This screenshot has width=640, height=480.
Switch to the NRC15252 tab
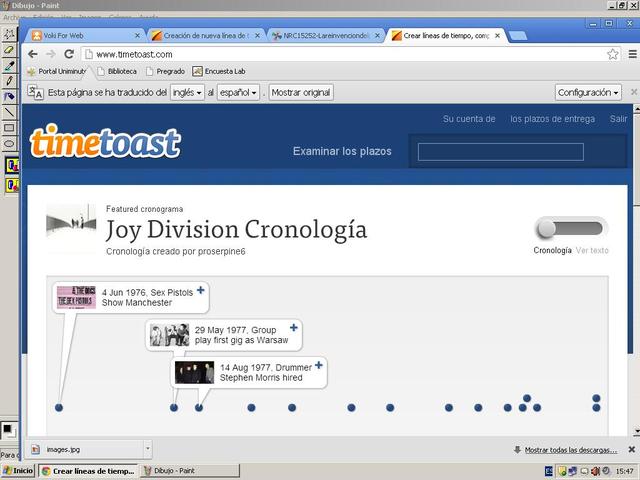327,36
